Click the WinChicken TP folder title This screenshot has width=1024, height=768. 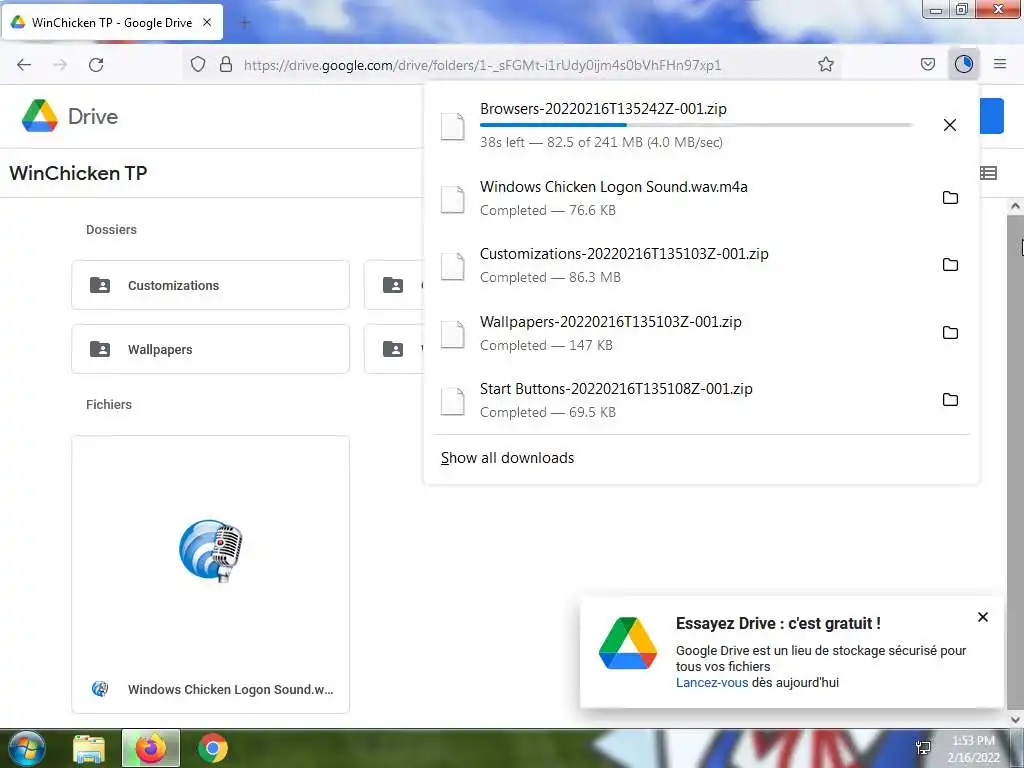(x=78, y=173)
